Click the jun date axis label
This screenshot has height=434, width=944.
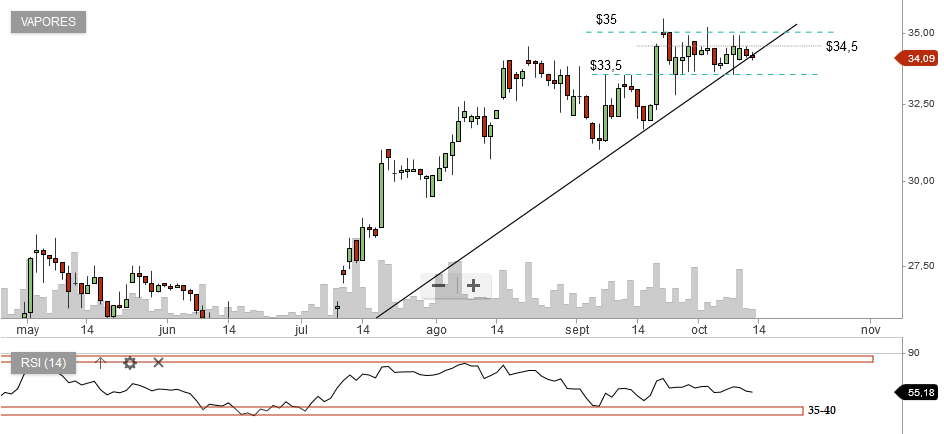tap(167, 330)
